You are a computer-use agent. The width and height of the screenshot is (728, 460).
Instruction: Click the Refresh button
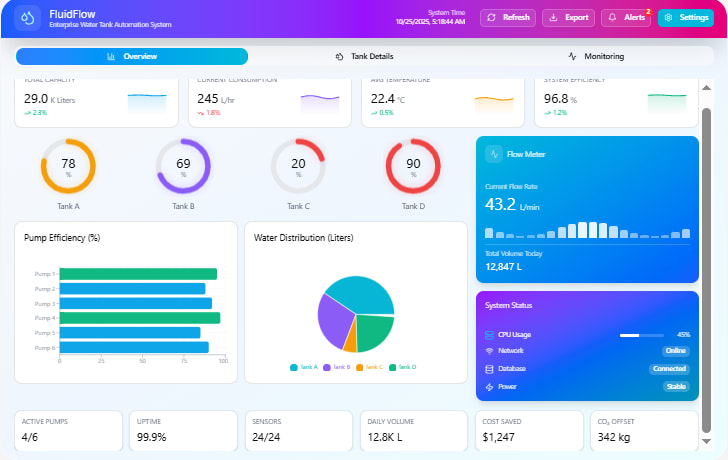coord(508,18)
